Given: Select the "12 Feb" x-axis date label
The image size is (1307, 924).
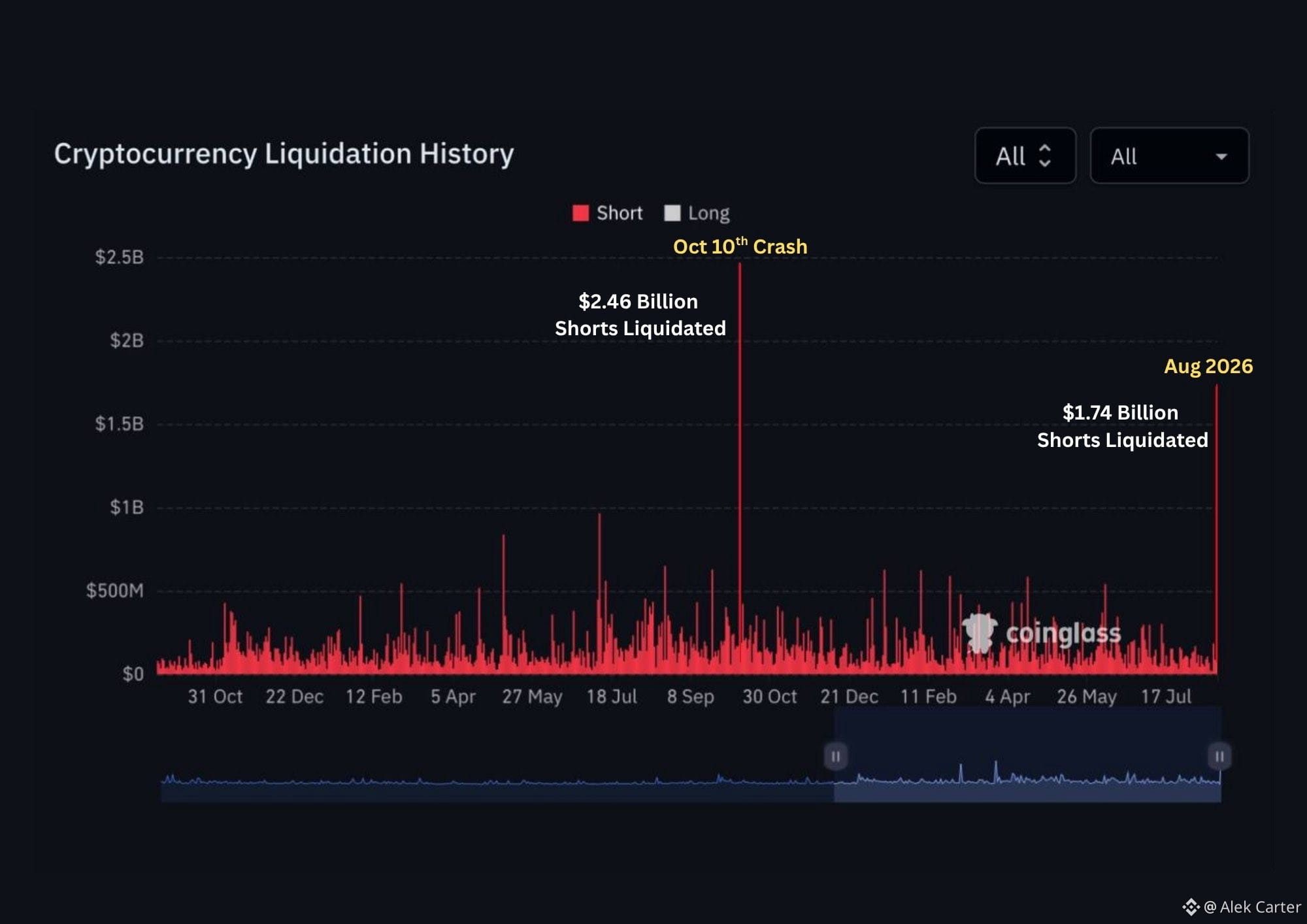Looking at the screenshot, I should [x=374, y=697].
